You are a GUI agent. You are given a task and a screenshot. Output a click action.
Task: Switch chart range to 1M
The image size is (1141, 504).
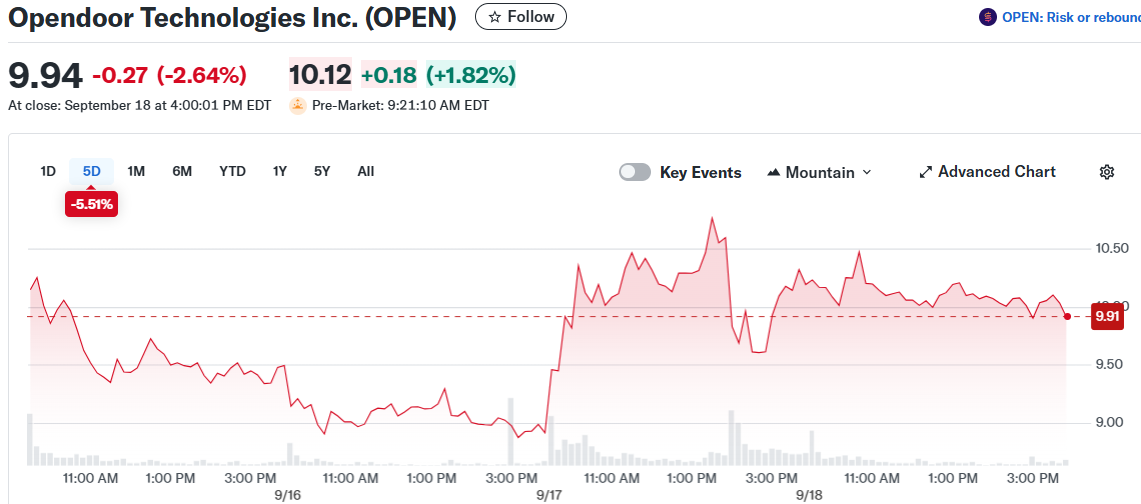pyautogui.click(x=136, y=172)
